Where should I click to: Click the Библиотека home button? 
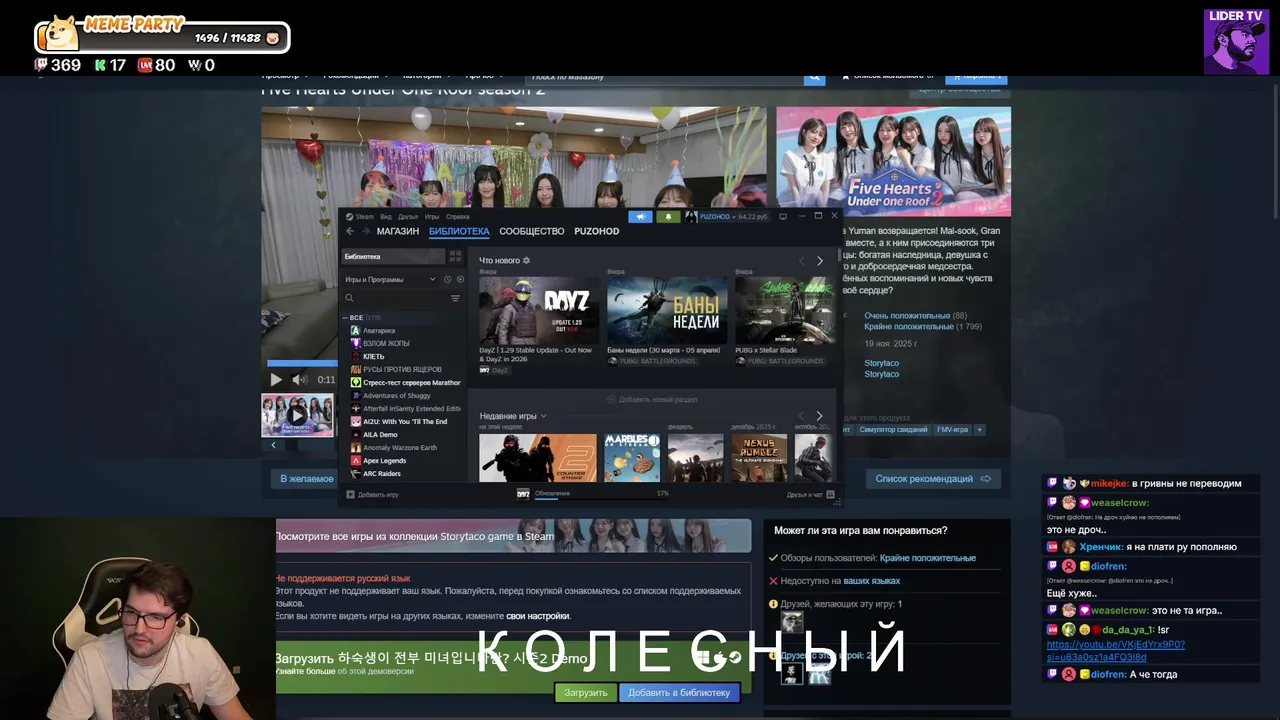tap(394, 257)
